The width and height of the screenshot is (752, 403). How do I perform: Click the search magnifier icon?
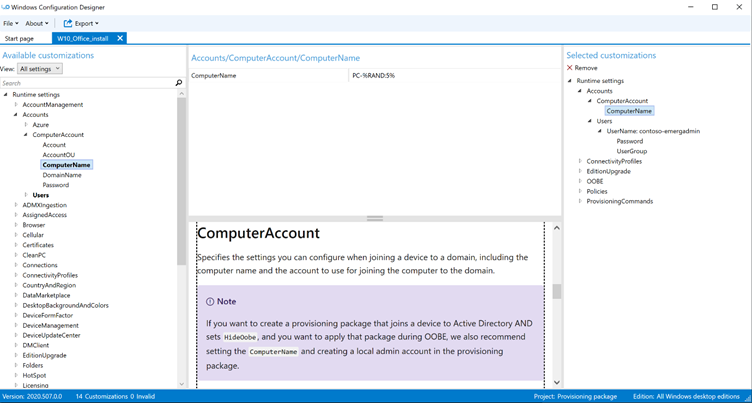point(179,83)
